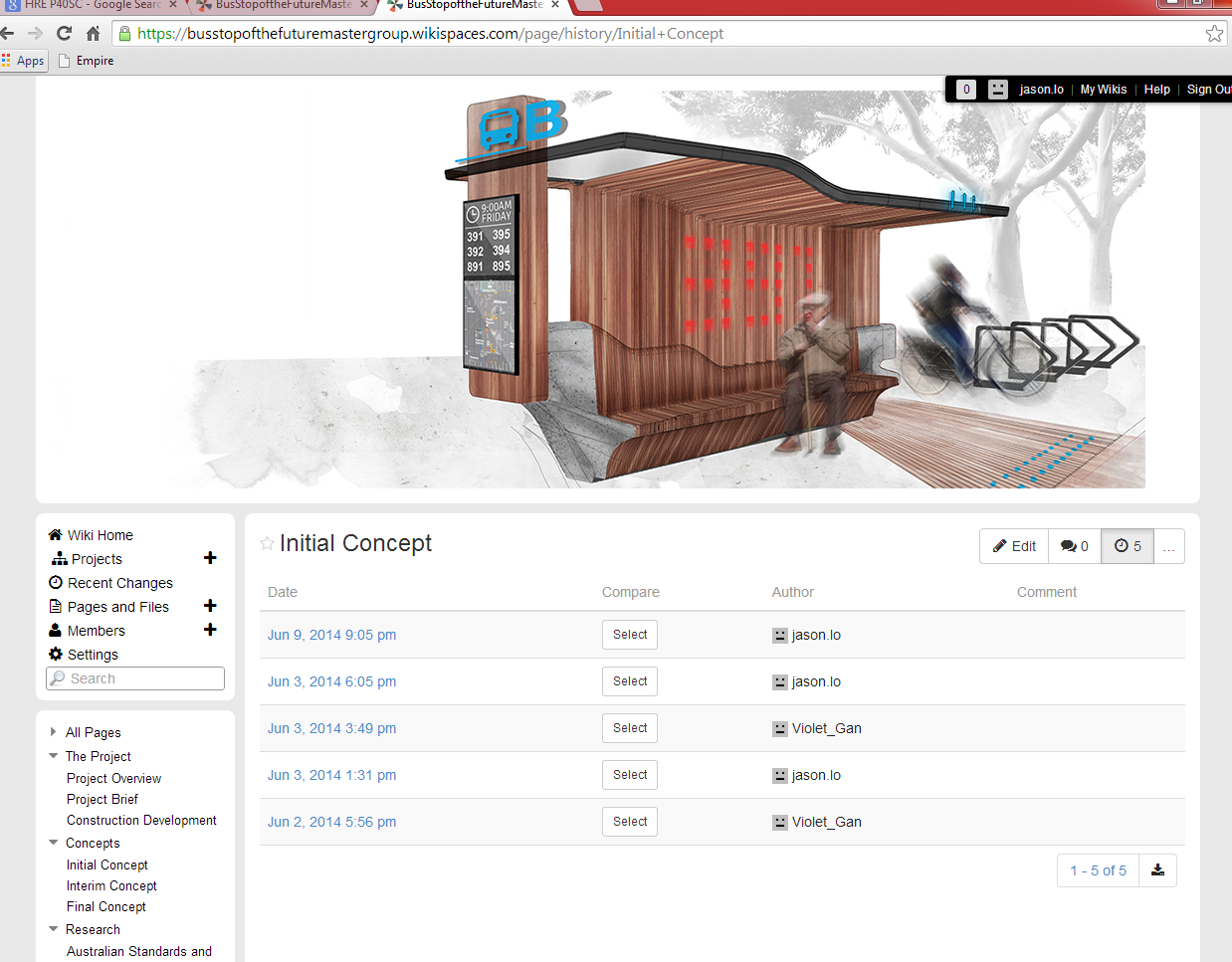The width and height of the screenshot is (1232, 962).
Task: Select the Jun 3 3:49 pm revision to compare
Action: coord(630,728)
